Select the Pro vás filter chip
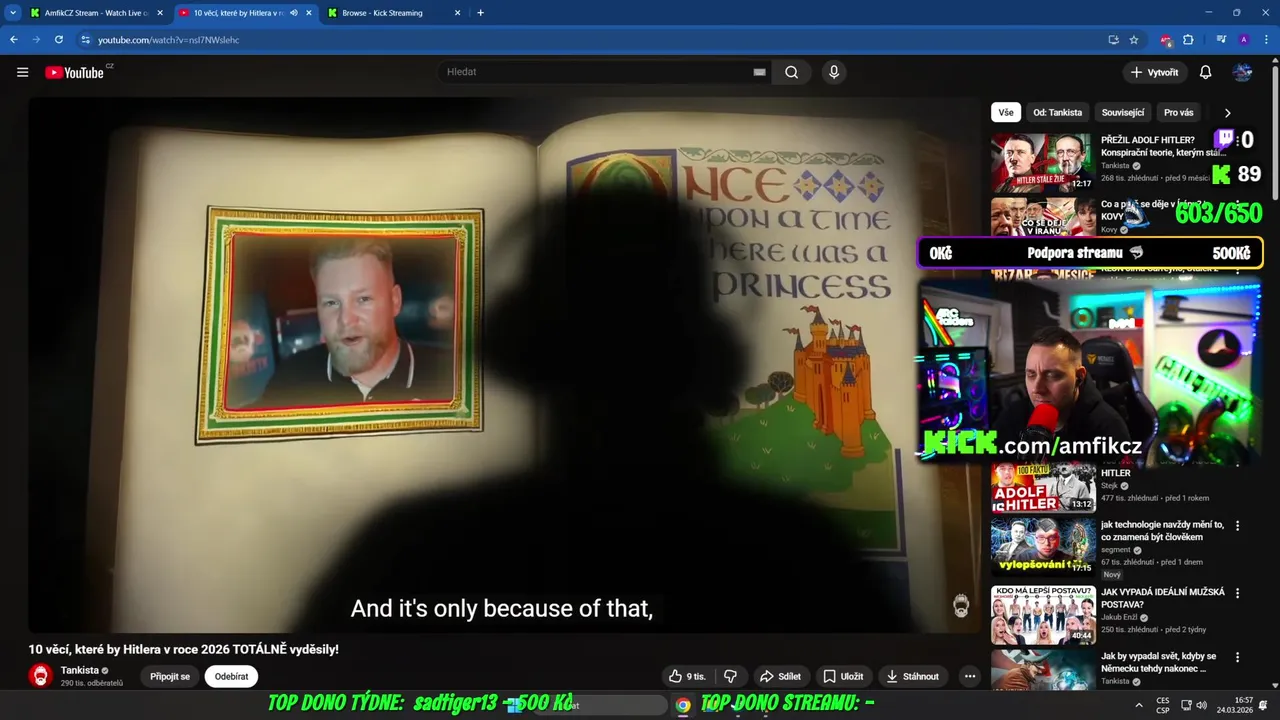Viewport: 1280px width, 720px height. pyautogui.click(x=1179, y=113)
